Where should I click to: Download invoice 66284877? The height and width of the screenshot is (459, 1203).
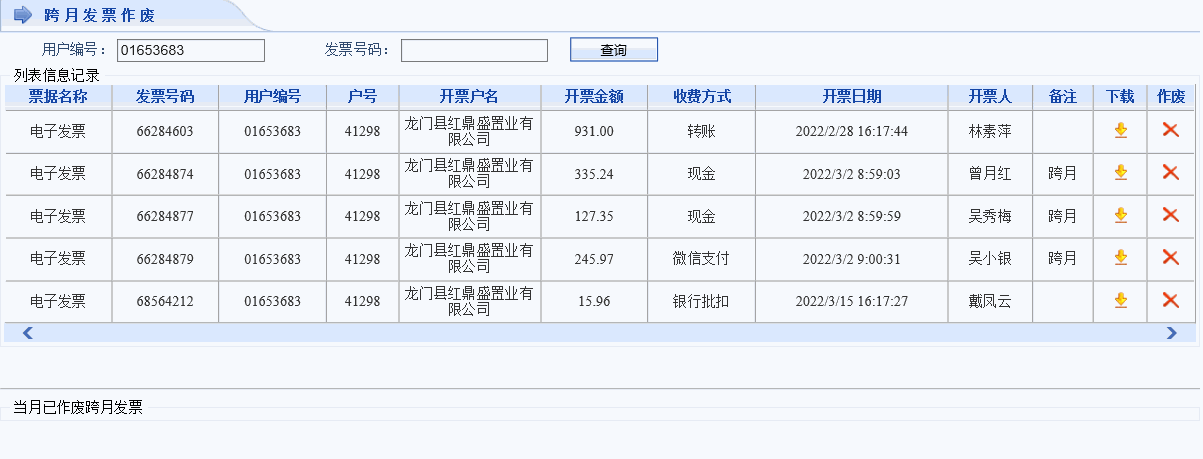pyautogui.click(x=1120, y=215)
